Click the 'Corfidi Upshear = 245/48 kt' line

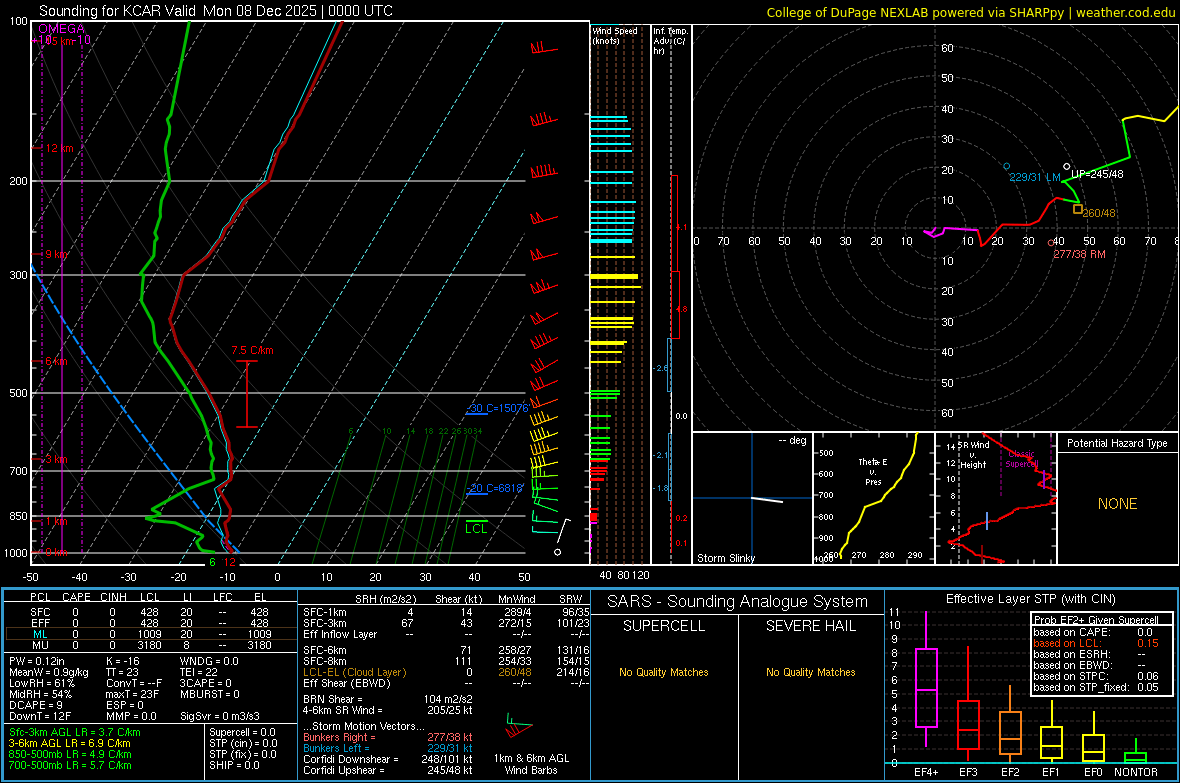coord(388,770)
